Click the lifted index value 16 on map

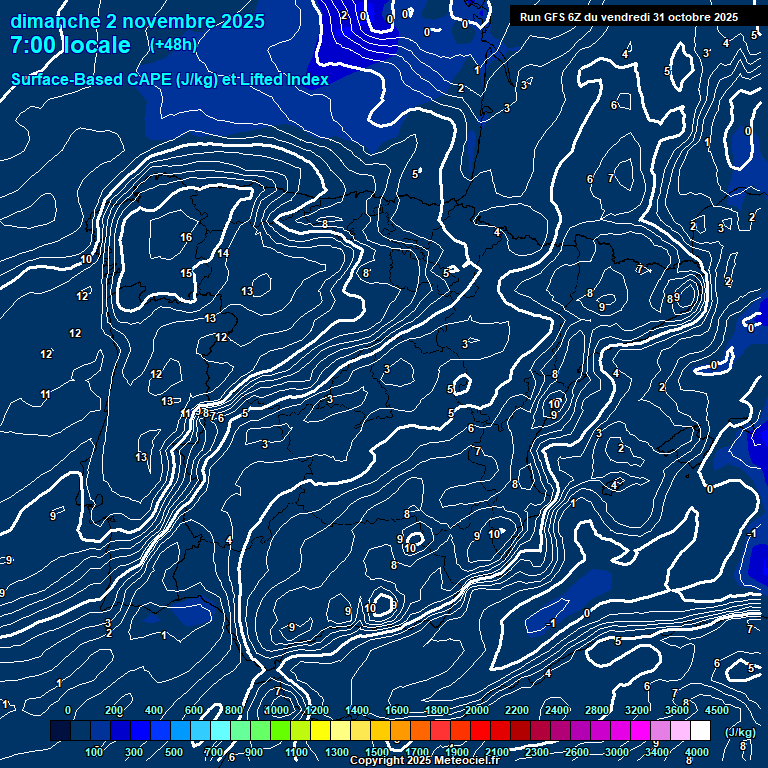(186, 237)
